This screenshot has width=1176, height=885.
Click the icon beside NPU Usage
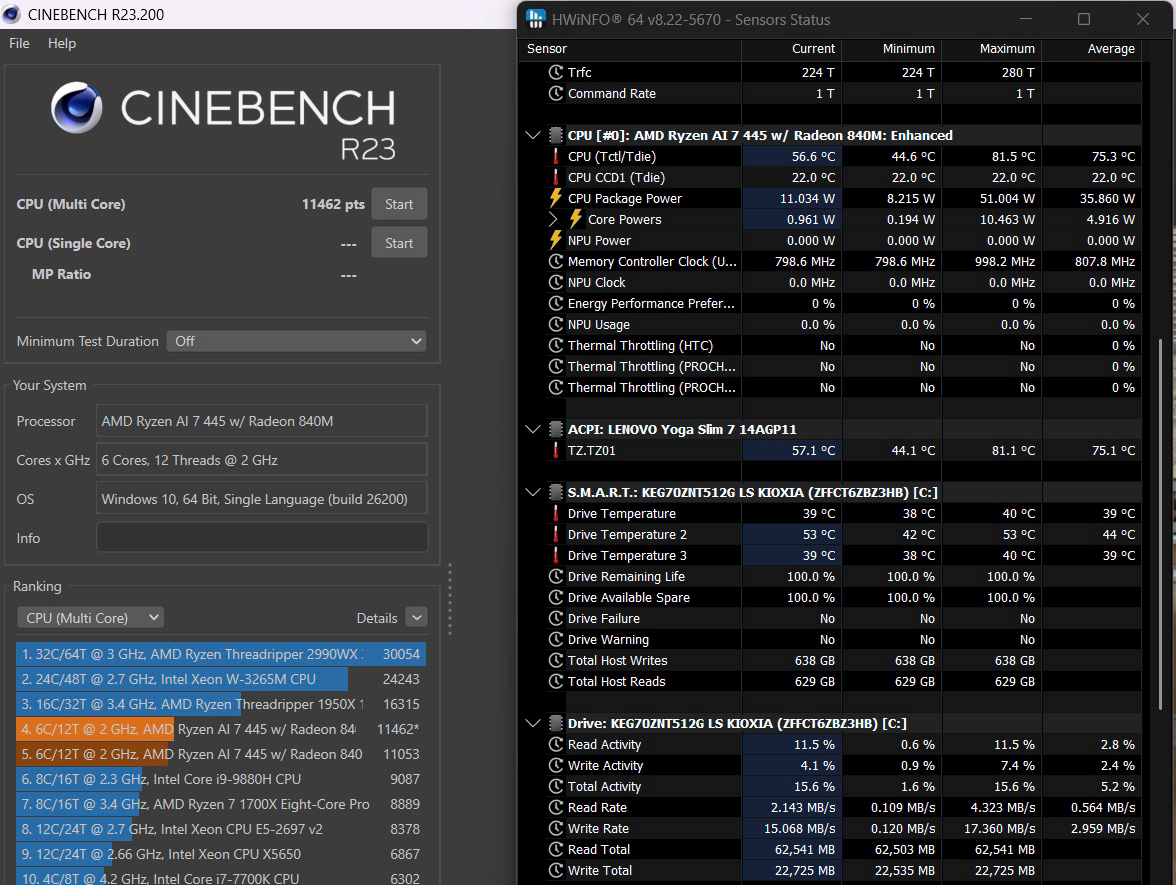556,324
